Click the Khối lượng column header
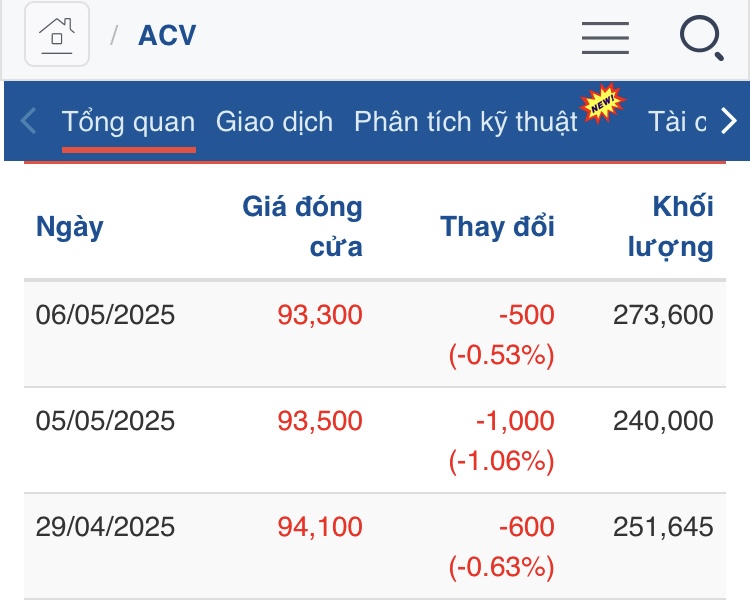Screen dimensions: 750x601 click(x=671, y=227)
